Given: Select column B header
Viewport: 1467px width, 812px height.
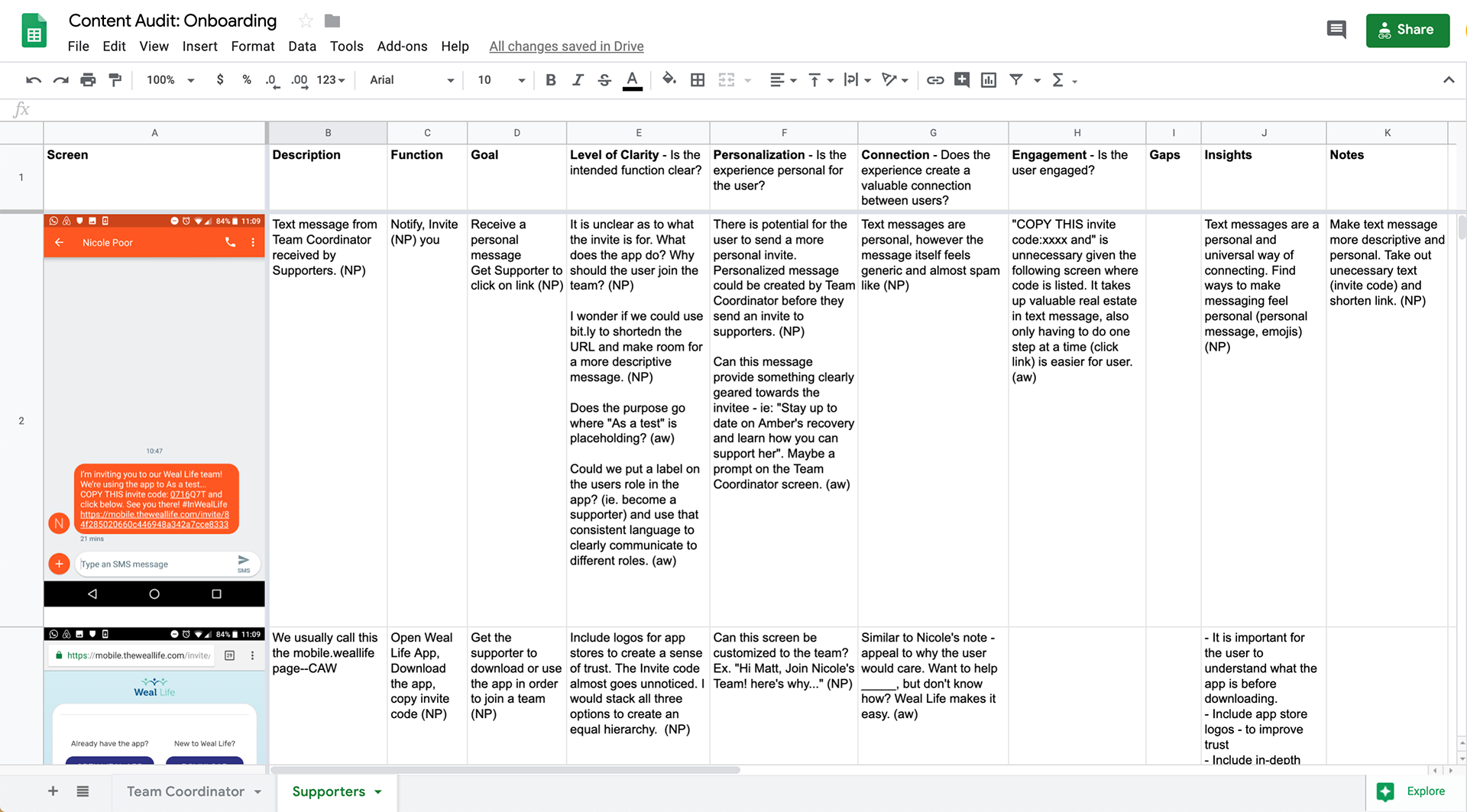Looking at the screenshot, I should click(x=328, y=133).
